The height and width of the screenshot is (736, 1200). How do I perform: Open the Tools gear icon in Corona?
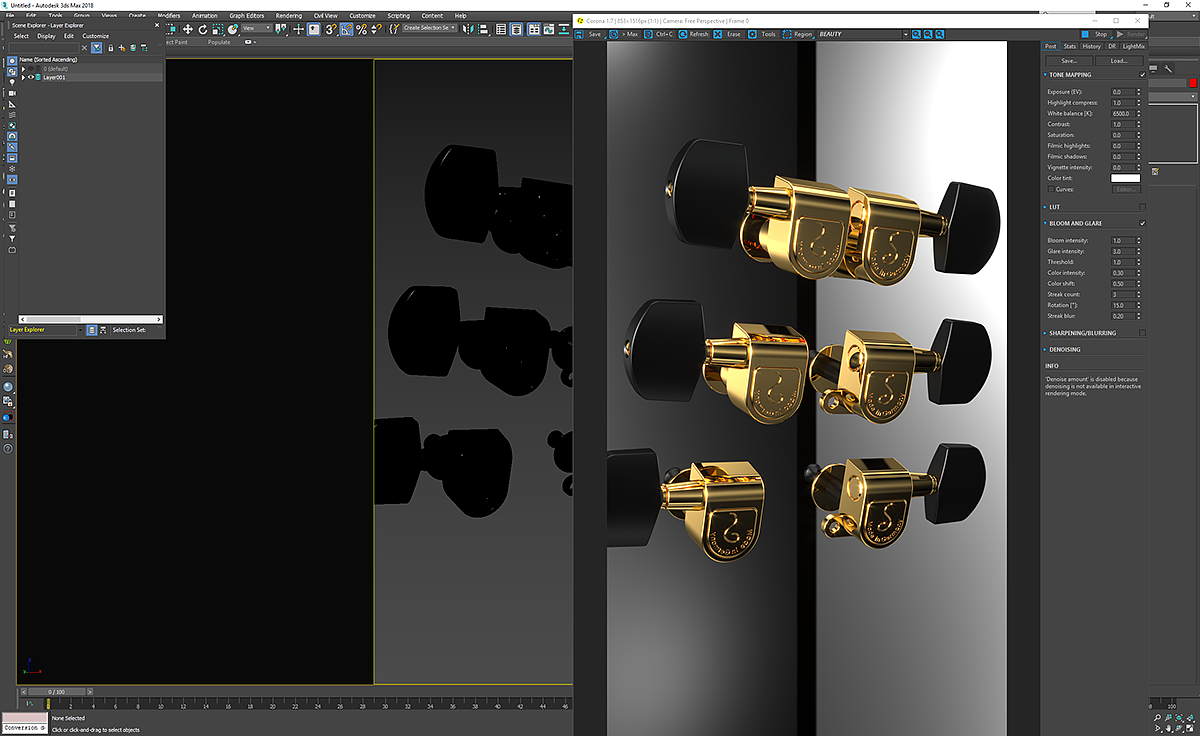(752, 34)
